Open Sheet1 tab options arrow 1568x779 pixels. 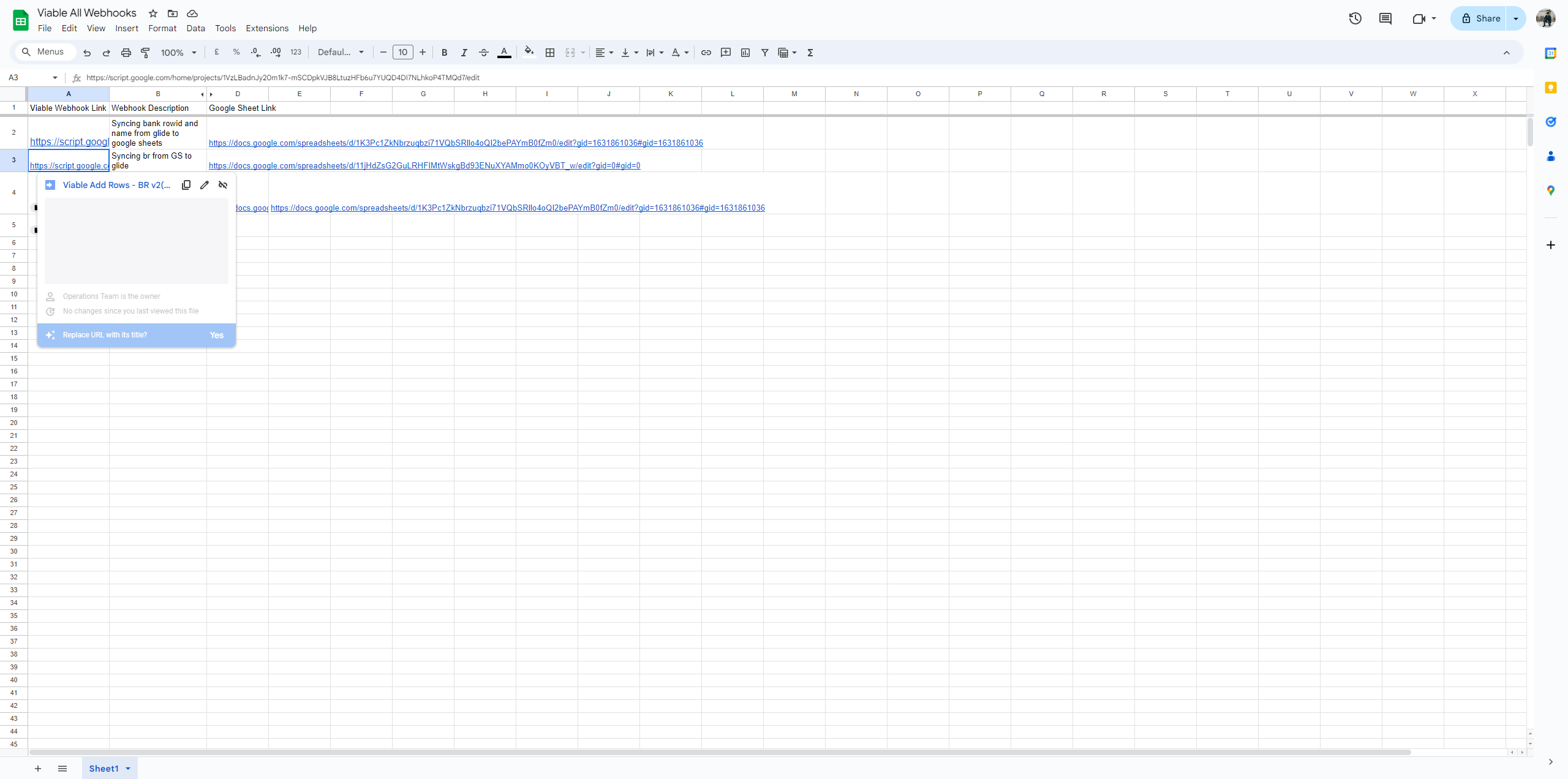(x=128, y=769)
